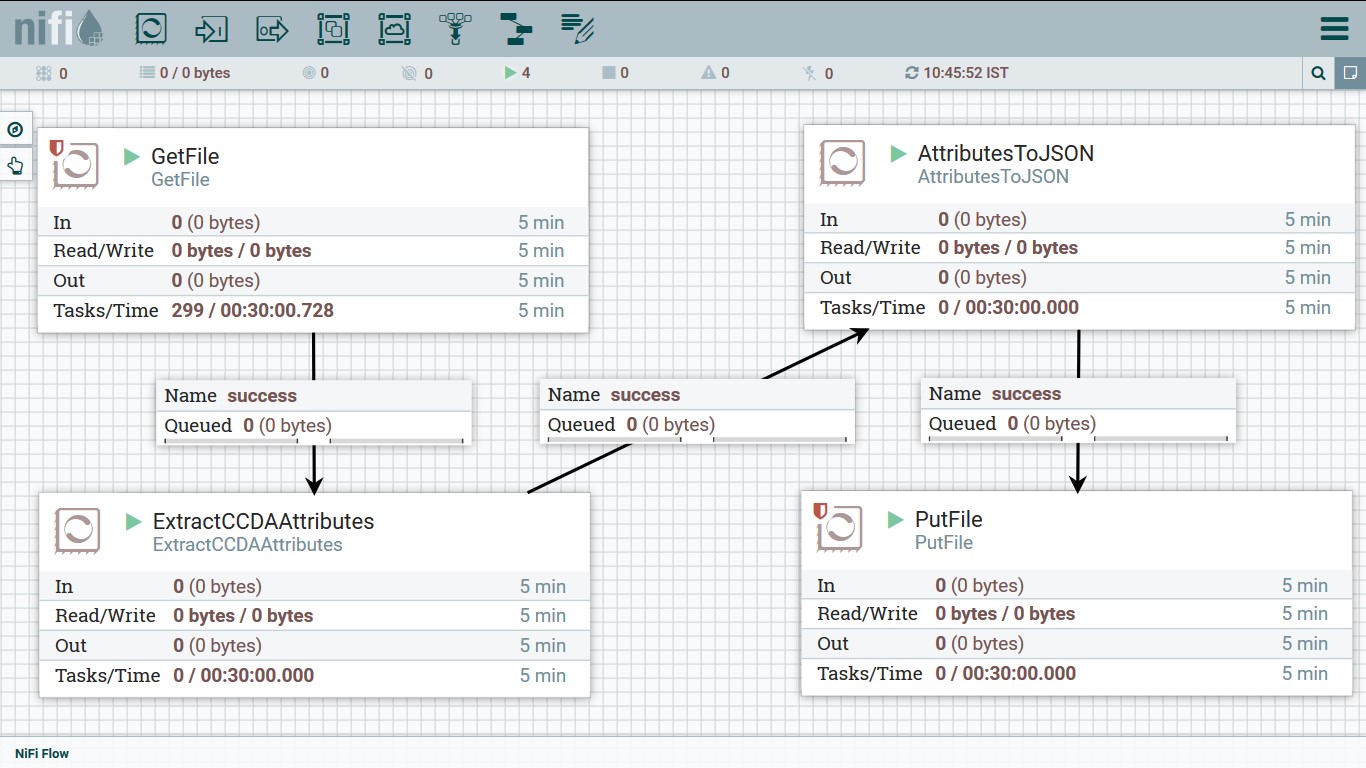Screen dimensions: 1366x768
Task: Select the Output Port toolbar icon
Action: pos(272,29)
